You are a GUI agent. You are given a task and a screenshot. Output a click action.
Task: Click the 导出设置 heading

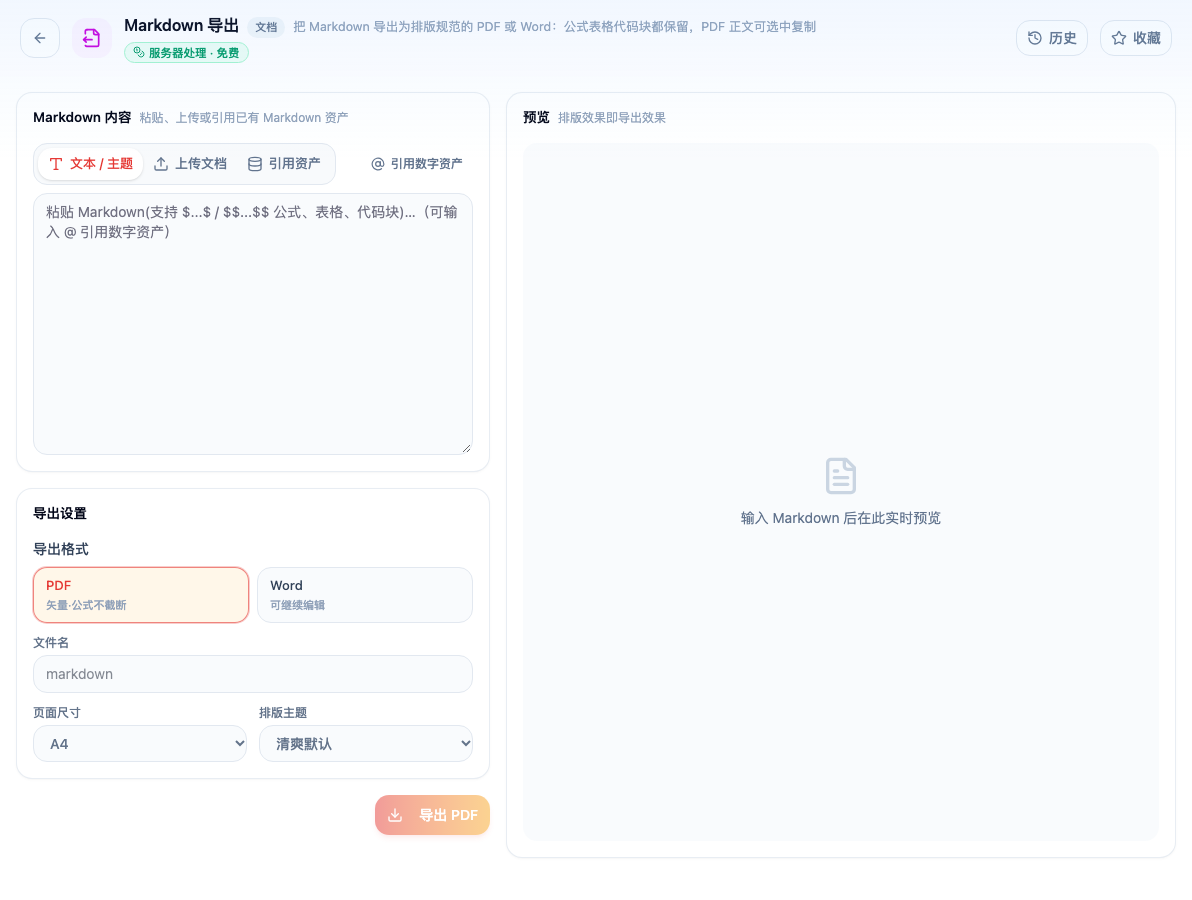point(60,514)
